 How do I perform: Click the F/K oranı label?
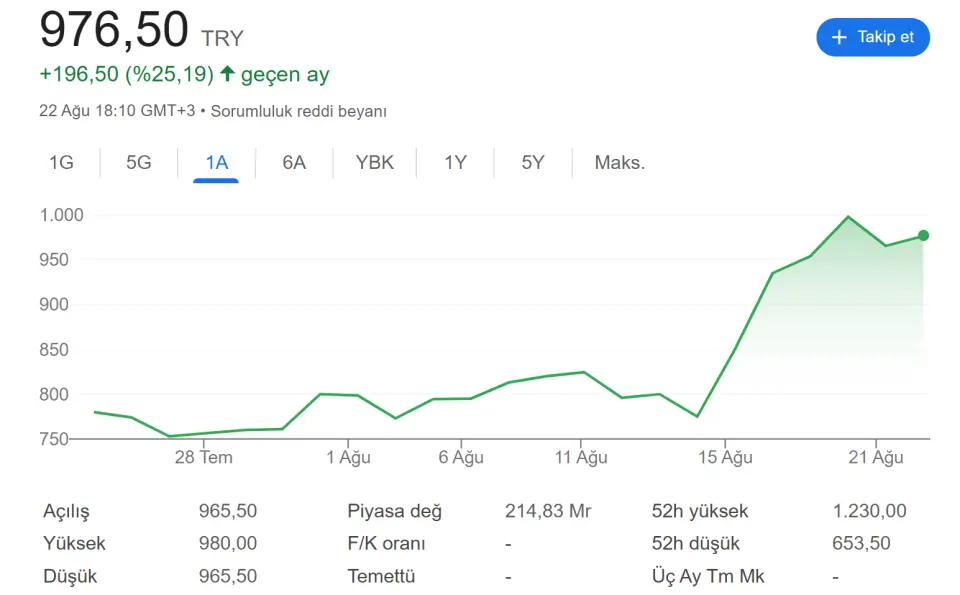click(386, 544)
